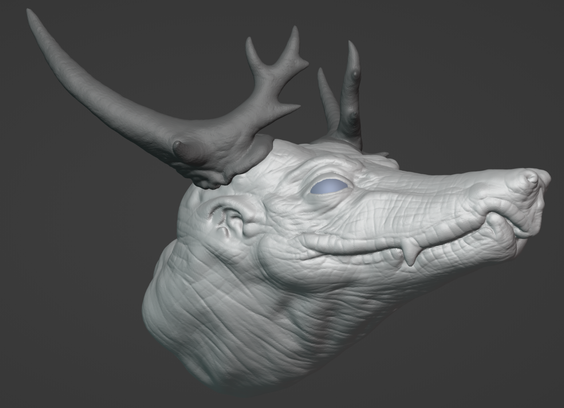
Task: Select the blue eye sphere on the creature
Action: point(329,187)
